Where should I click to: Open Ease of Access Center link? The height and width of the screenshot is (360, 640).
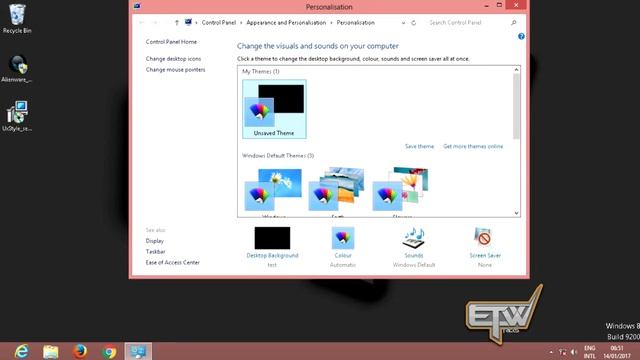pos(173,262)
